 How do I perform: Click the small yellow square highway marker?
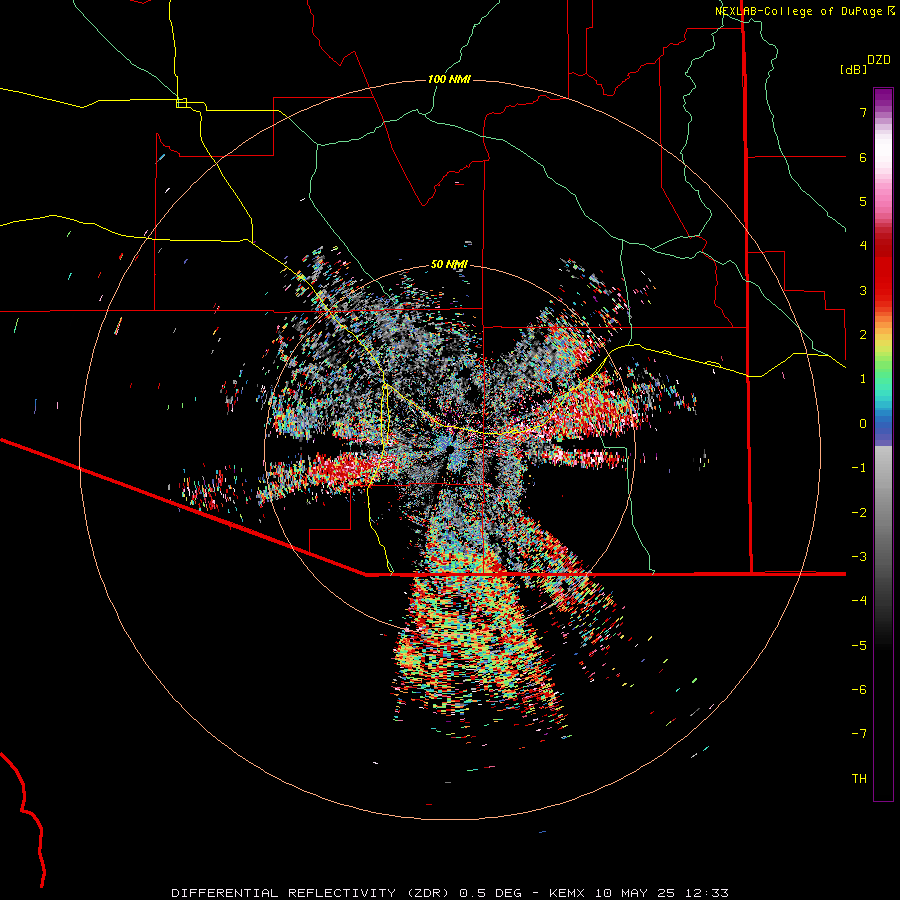(181, 103)
